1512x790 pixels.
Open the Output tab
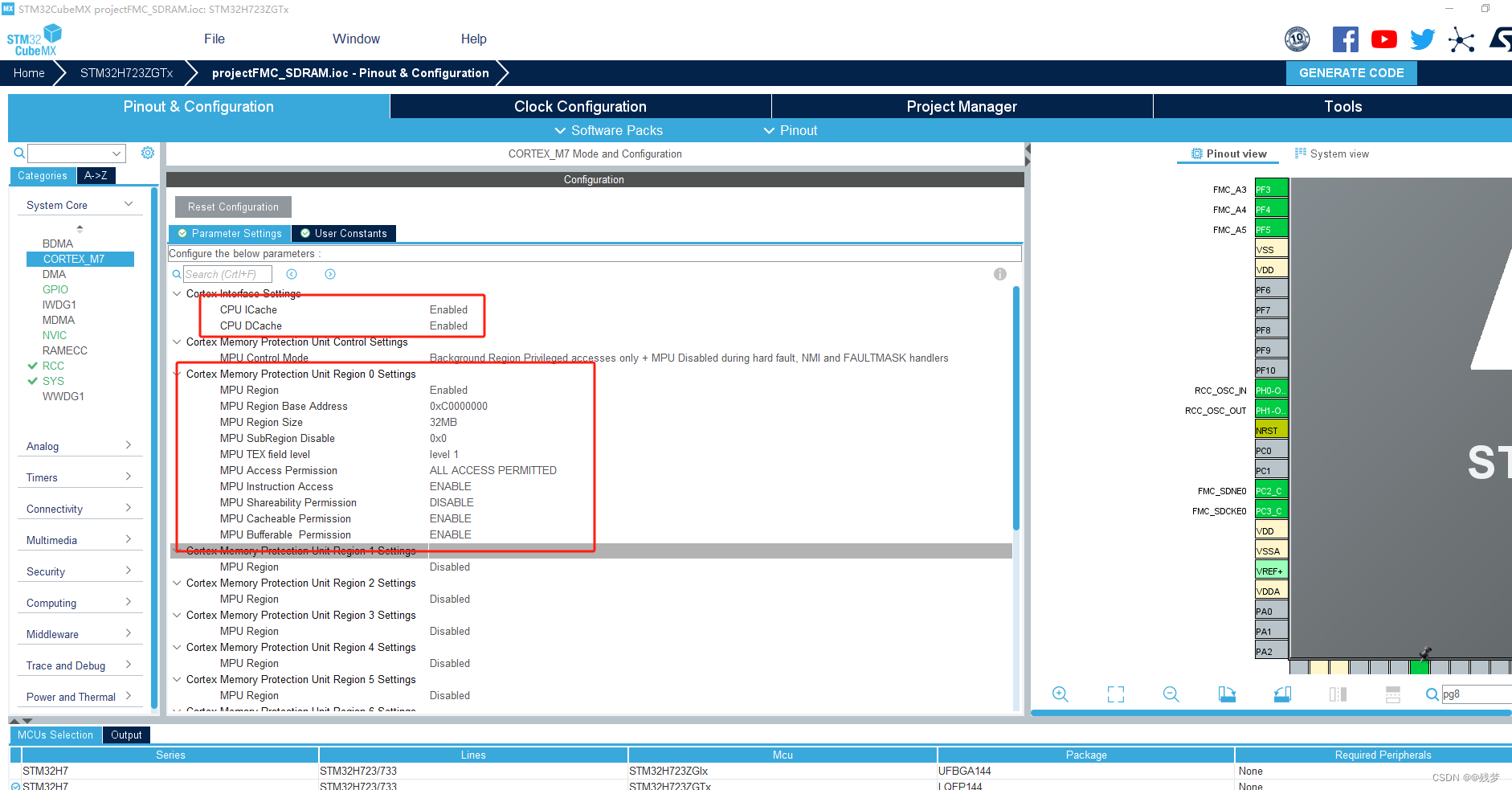pyautogui.click(x=126, y=735)
